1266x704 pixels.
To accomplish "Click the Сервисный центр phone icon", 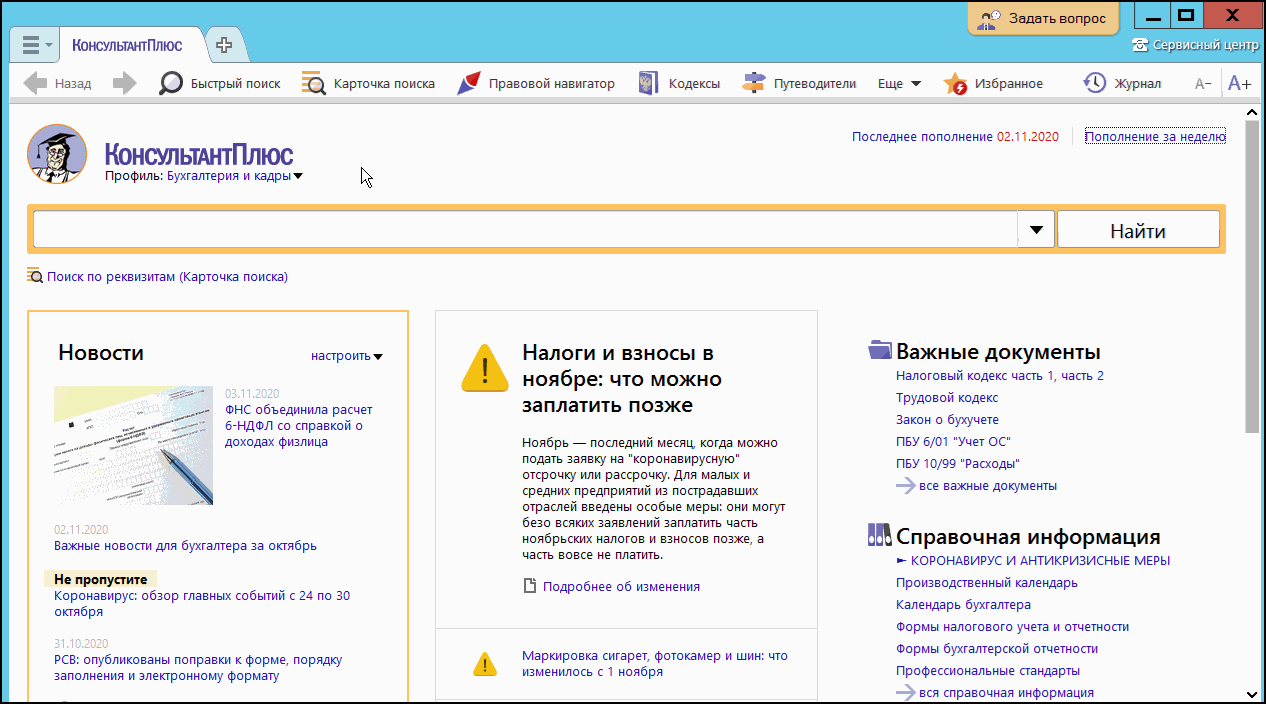I will pyautogui.click(x=1140, y=45).
